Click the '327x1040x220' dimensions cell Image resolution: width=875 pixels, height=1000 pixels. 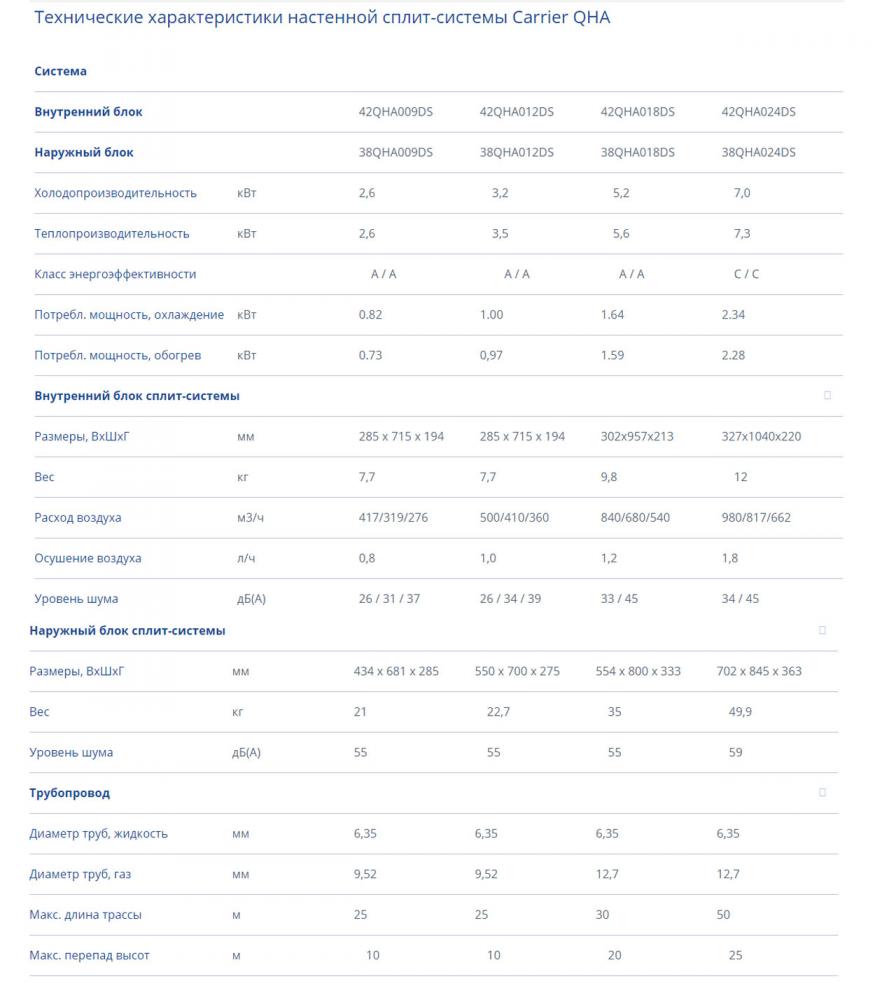pyautogui.click(x=761, y=436)
